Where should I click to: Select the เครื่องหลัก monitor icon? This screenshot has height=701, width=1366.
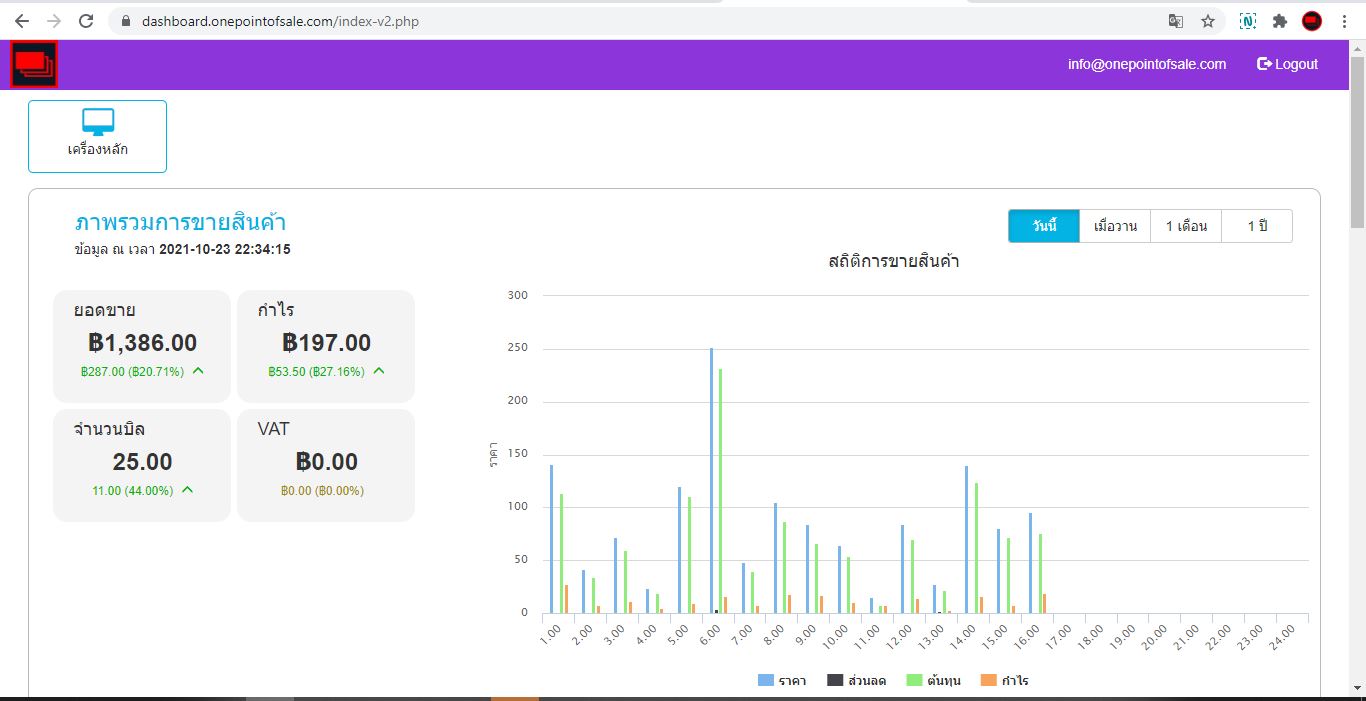pos(98,122)
